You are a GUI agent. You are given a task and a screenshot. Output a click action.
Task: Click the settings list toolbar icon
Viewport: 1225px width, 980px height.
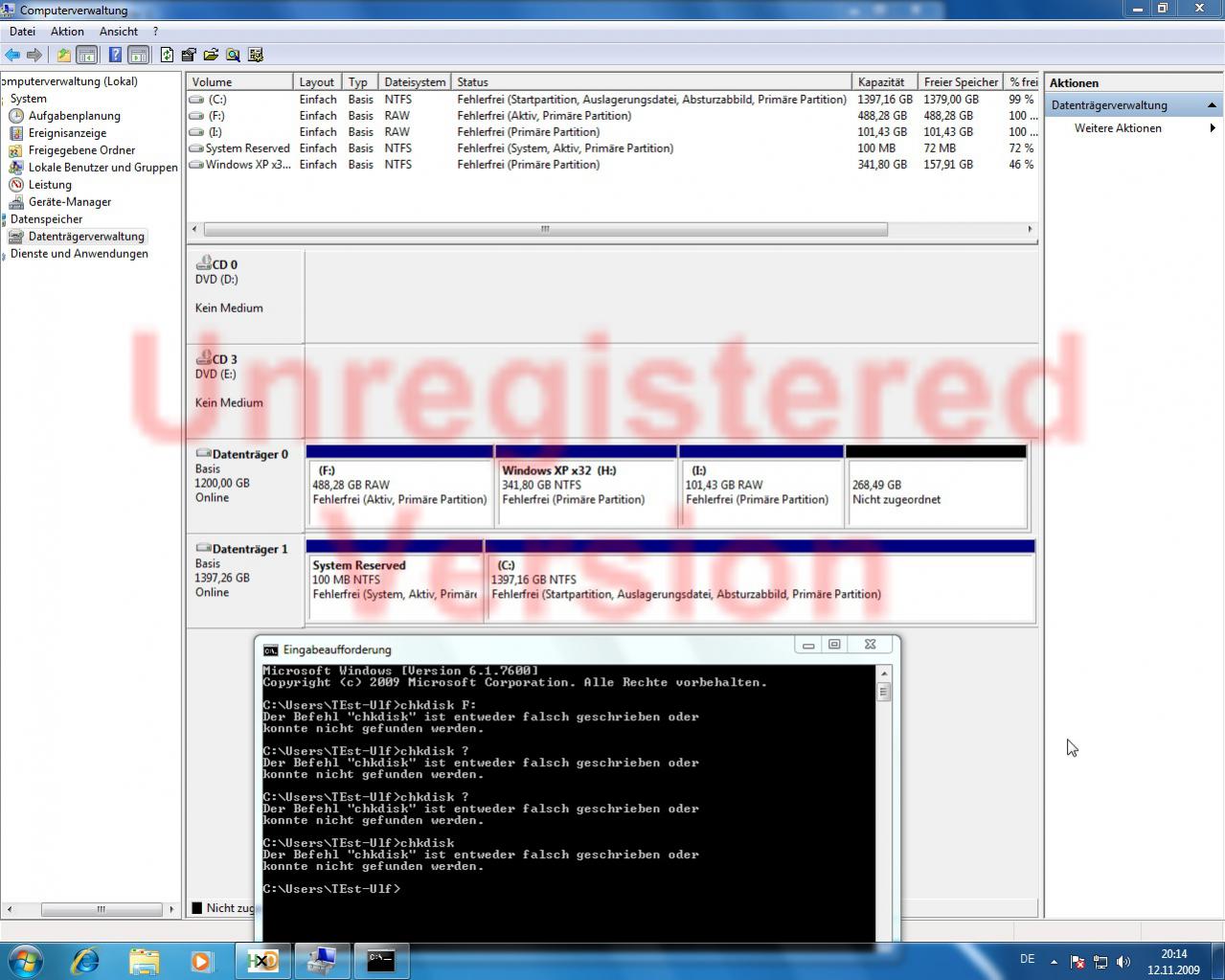pyautogui.click(x=256, y=55)
